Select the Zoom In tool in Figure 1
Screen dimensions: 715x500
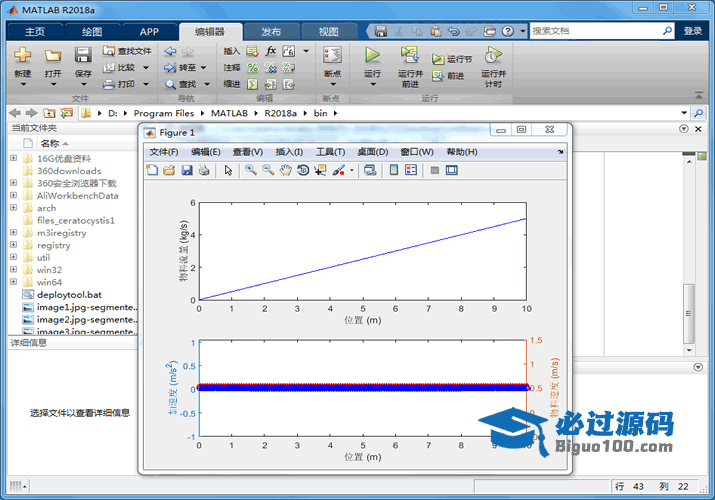[x=250, y=170]
